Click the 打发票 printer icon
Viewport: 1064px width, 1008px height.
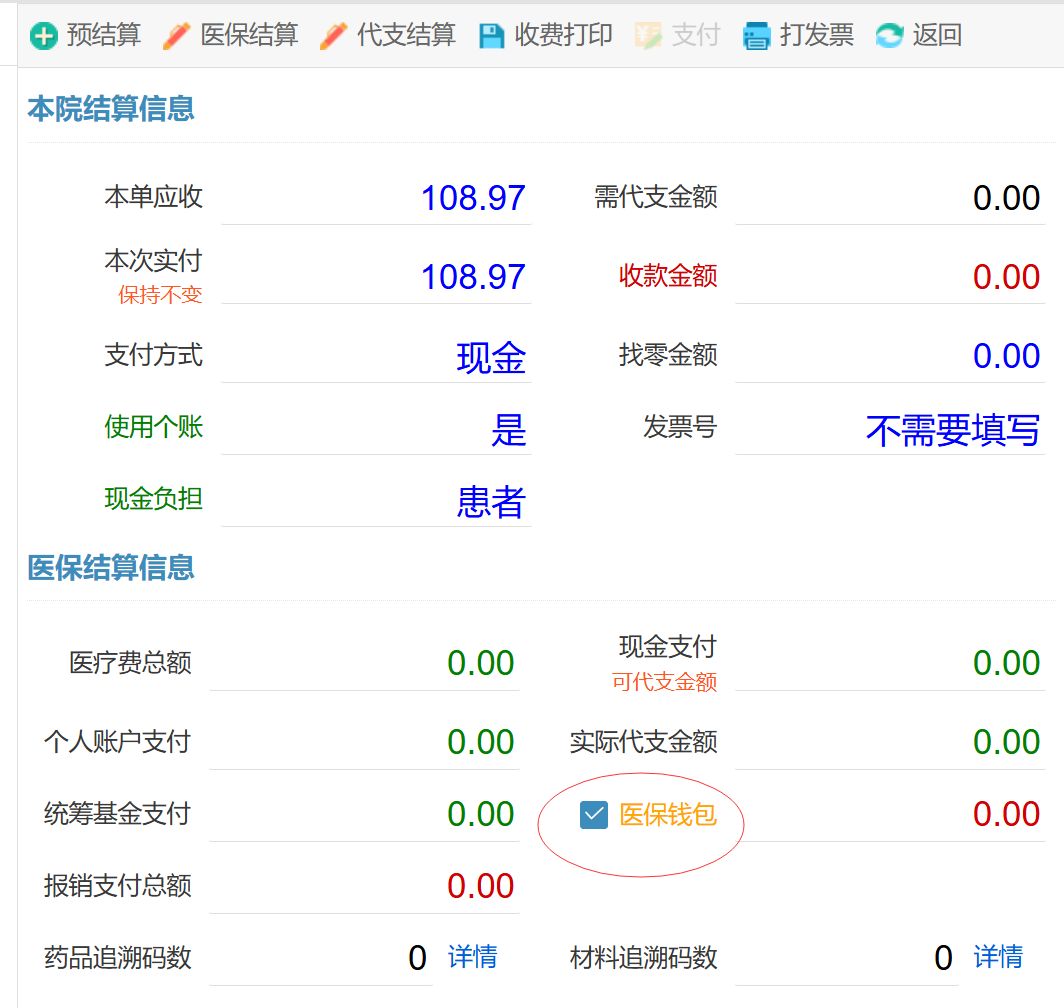[757, 36]
